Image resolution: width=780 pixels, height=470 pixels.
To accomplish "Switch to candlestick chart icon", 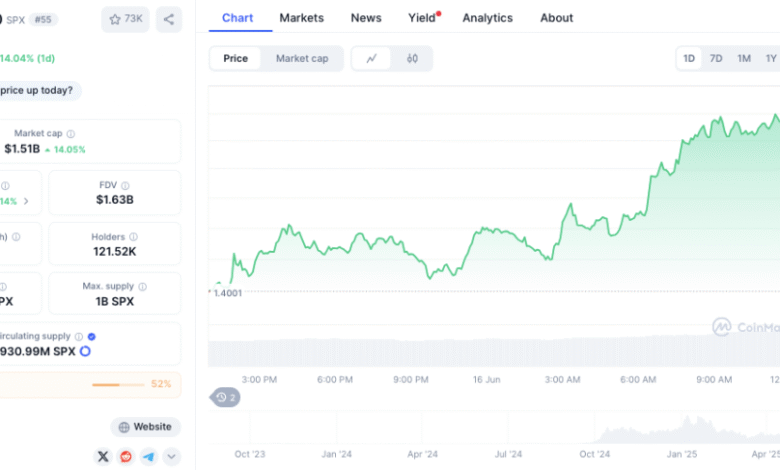I will [x=412, y=58].
